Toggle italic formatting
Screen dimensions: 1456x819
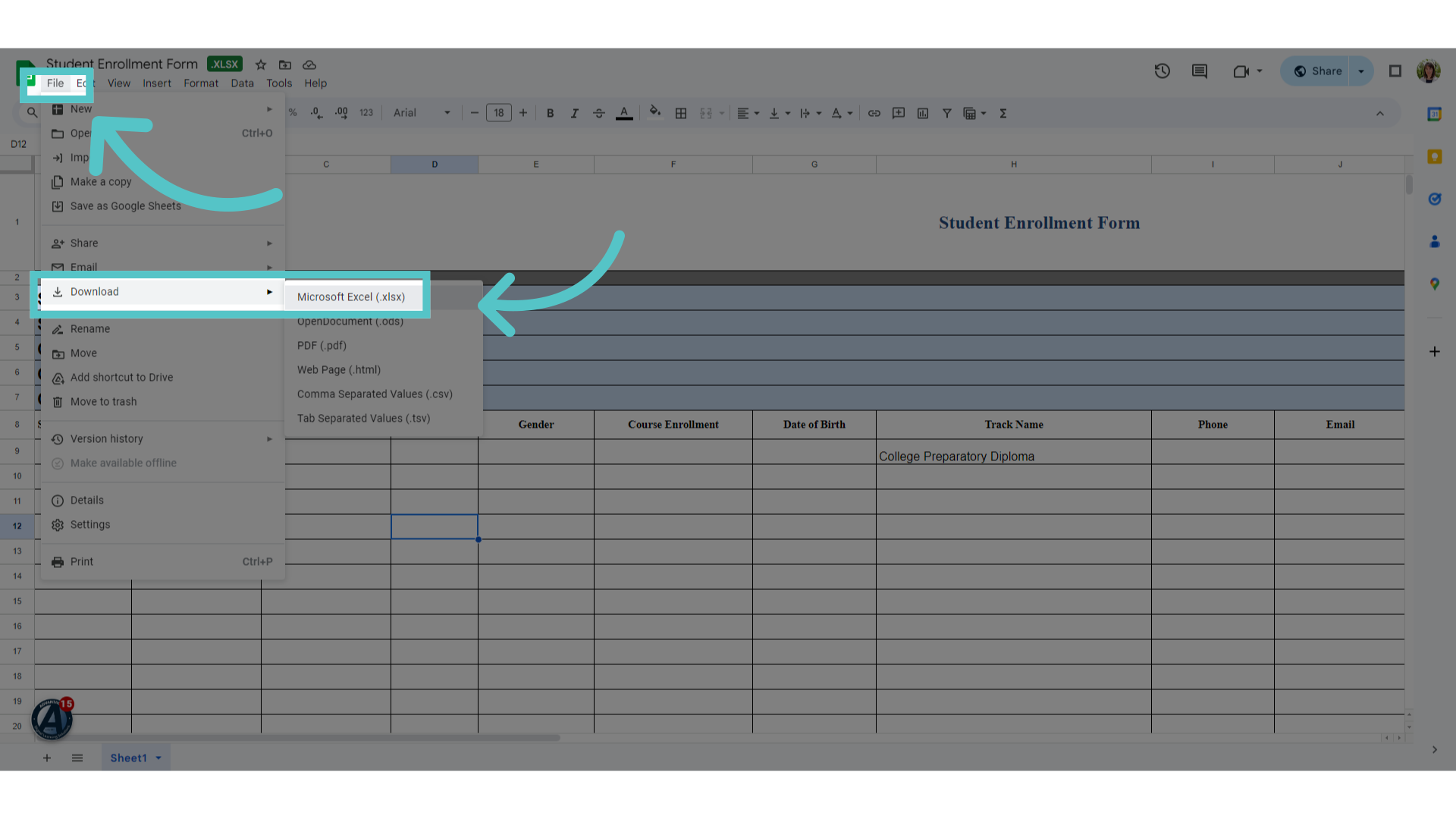[x=574, y=114]
